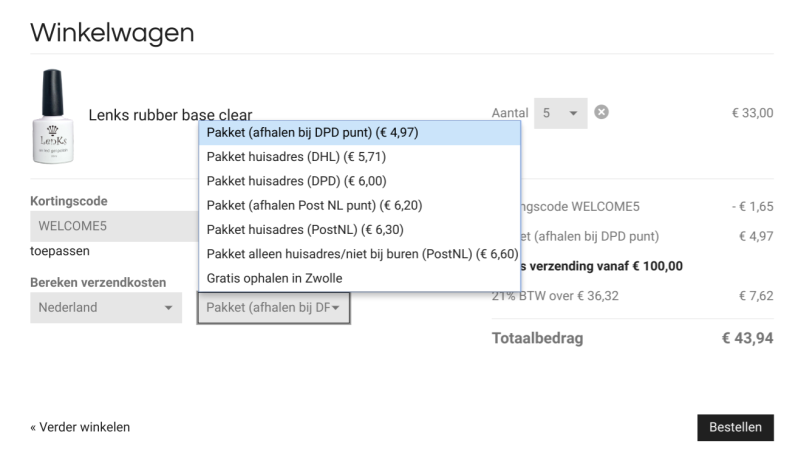Open the Nederland country dropdown
The width and height of the screenshot is (798, 460).
pyautogui.click(x=105, y=307)
